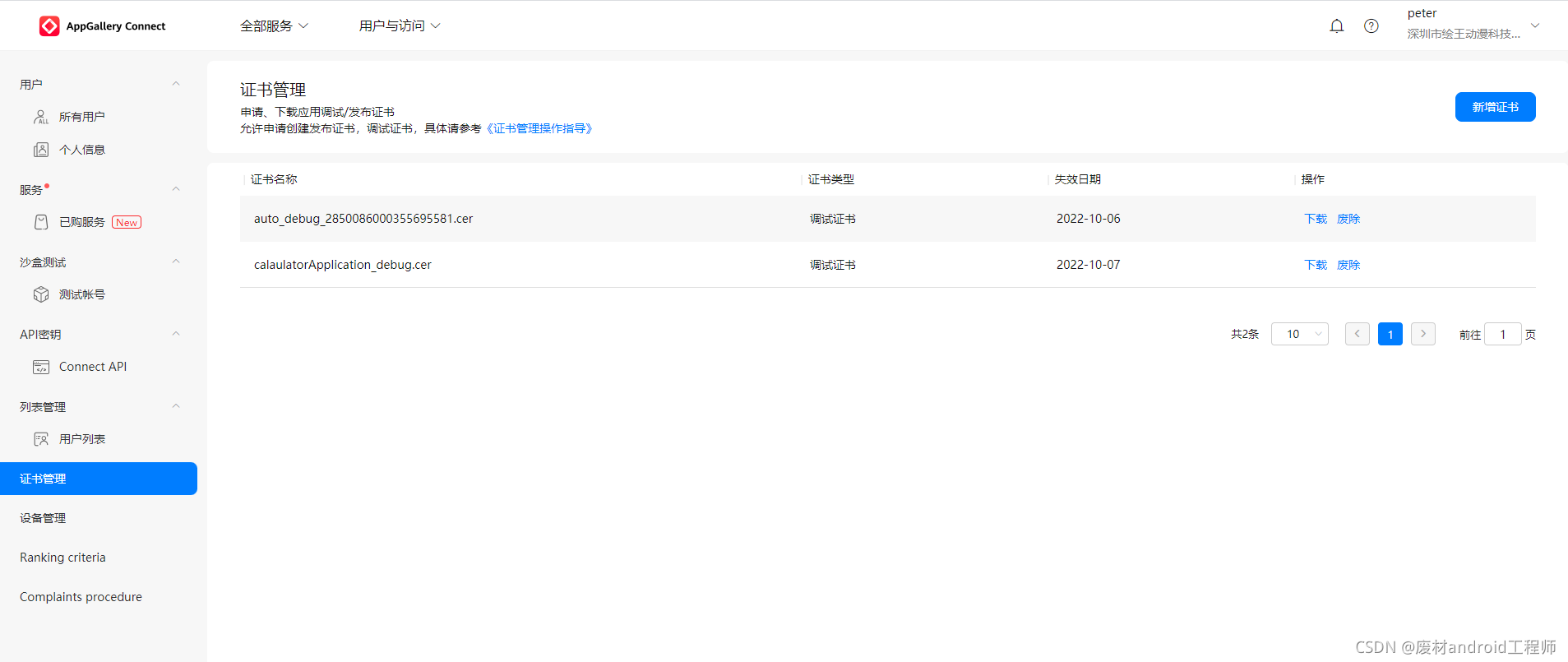This screenshot has width=1568, height=662.
Task: Download the auto_debug certificate
Action: click(x=1316, y=219)
